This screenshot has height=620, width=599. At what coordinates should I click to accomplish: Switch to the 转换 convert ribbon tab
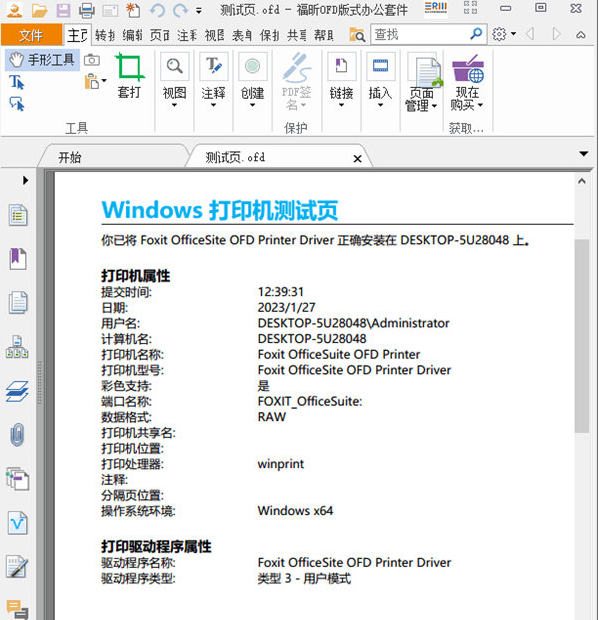point(105,35)
